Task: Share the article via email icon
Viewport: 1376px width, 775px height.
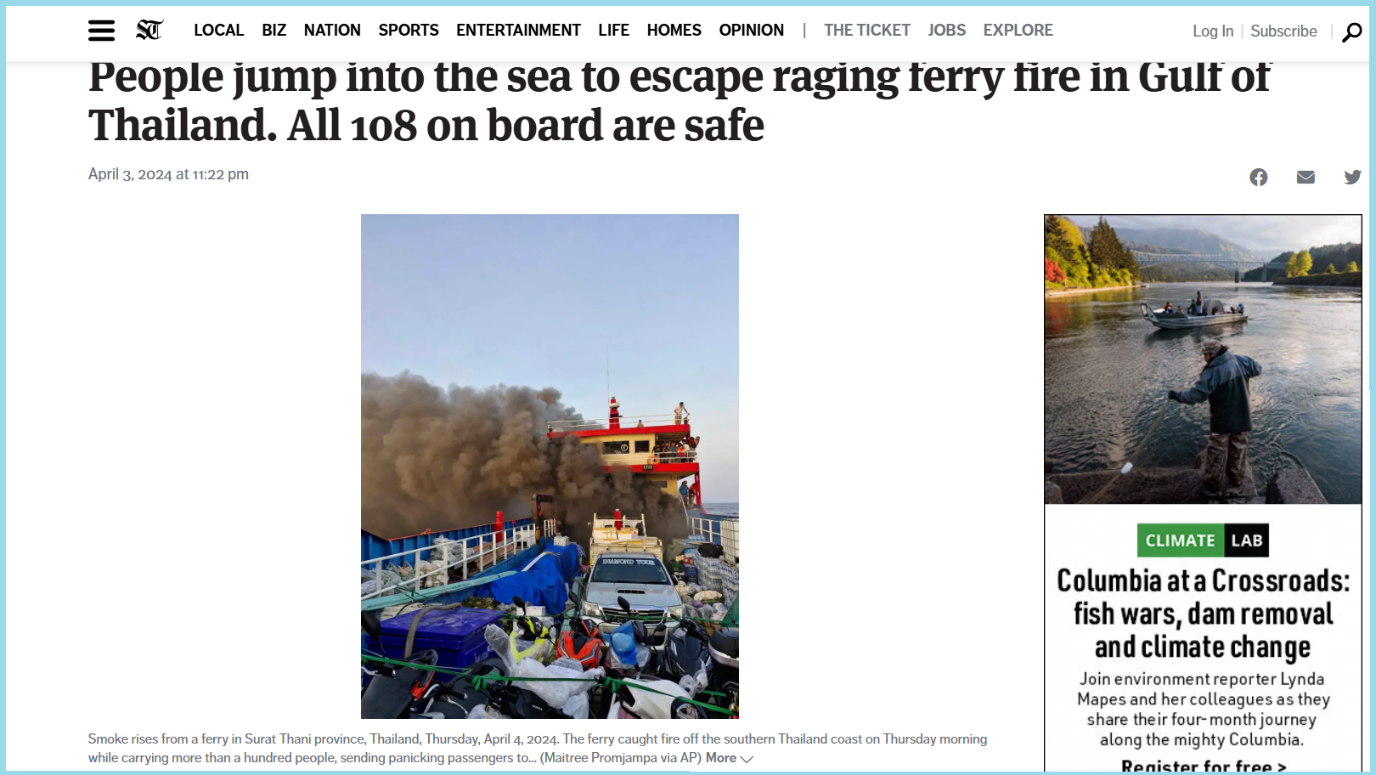Action: (1305, 177)
